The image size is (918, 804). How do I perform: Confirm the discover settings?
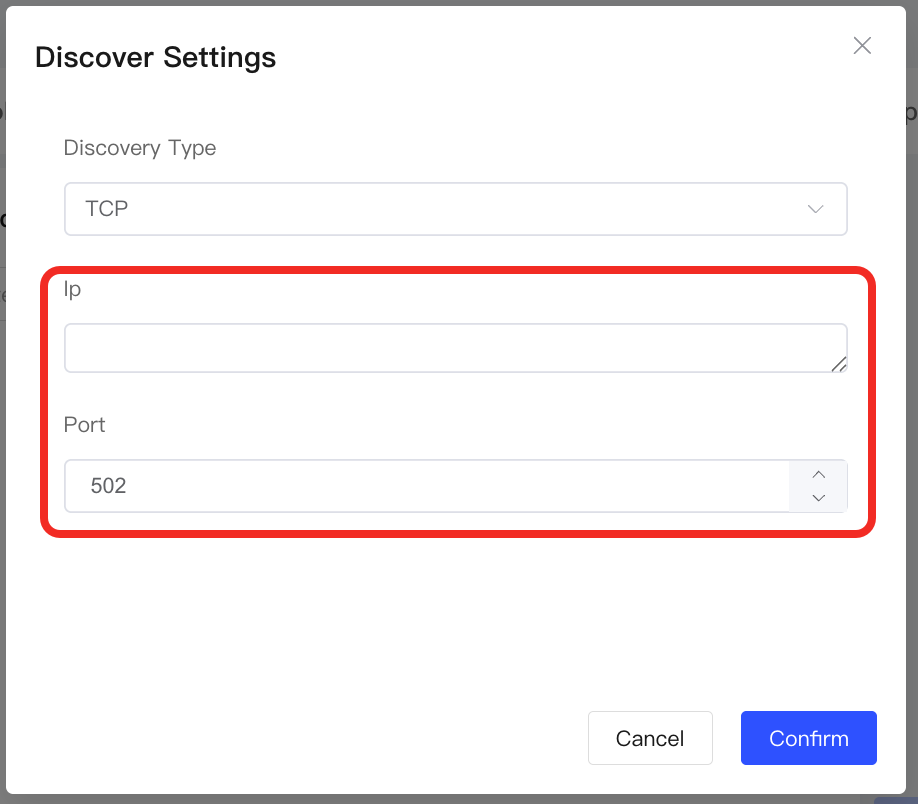[809, 738]
